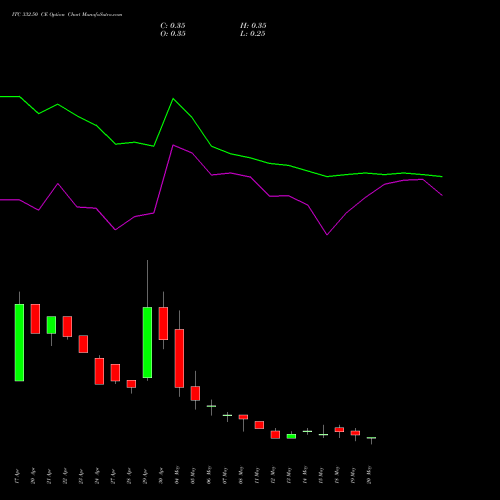The image size is (500, 500).
Task: Click the '20 Apr' date axis label
Action: point(33,476)
